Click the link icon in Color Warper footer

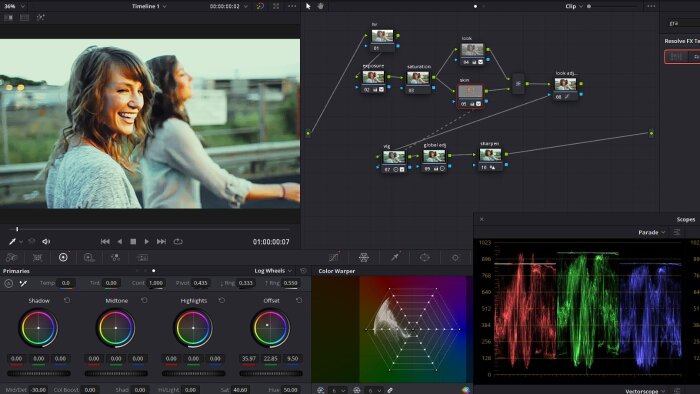coord(390,390)
